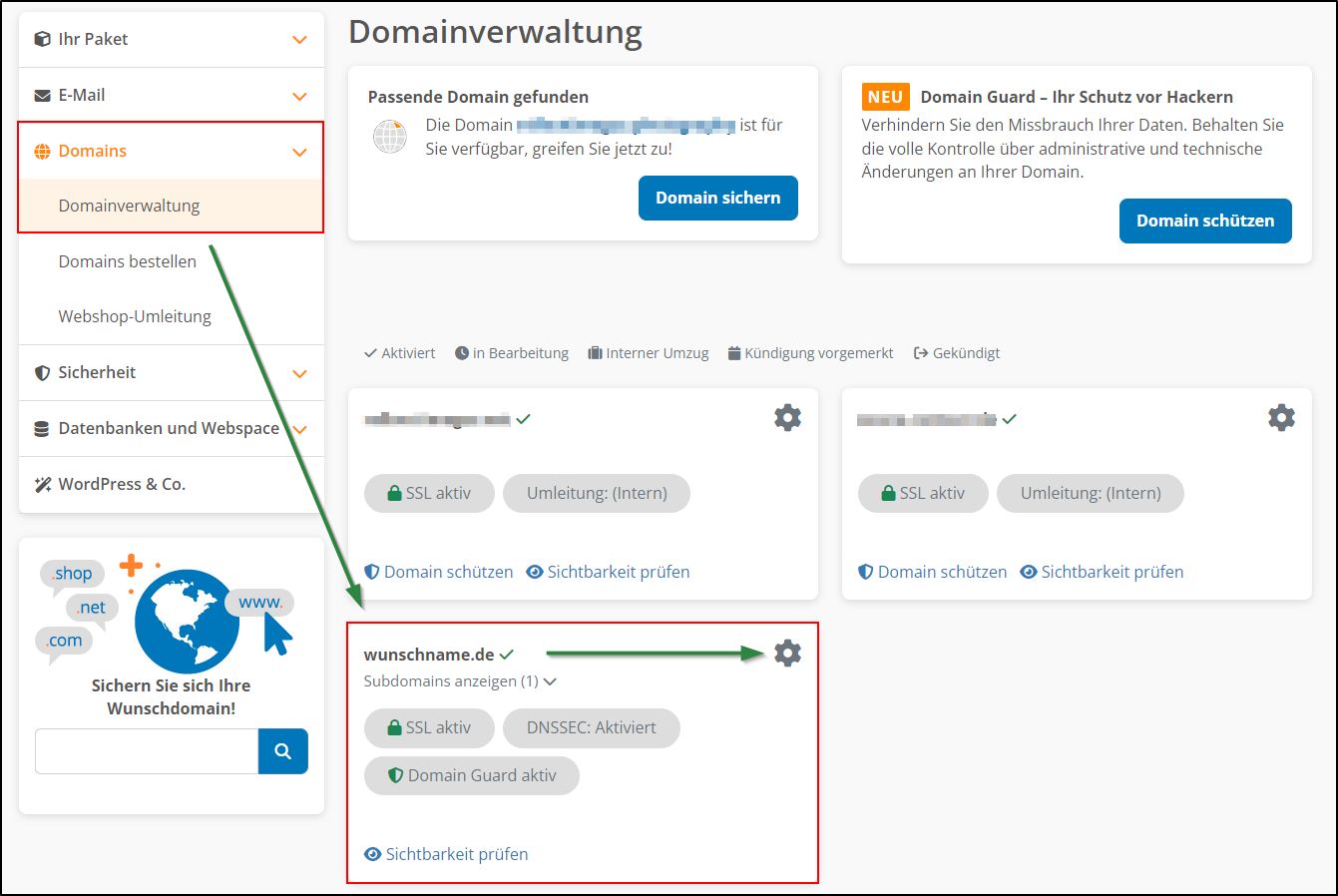The width and height of the screenshot is (1338, 896).
Task: Select Domains bestellen in the sidebar
Action: point(128,260)
